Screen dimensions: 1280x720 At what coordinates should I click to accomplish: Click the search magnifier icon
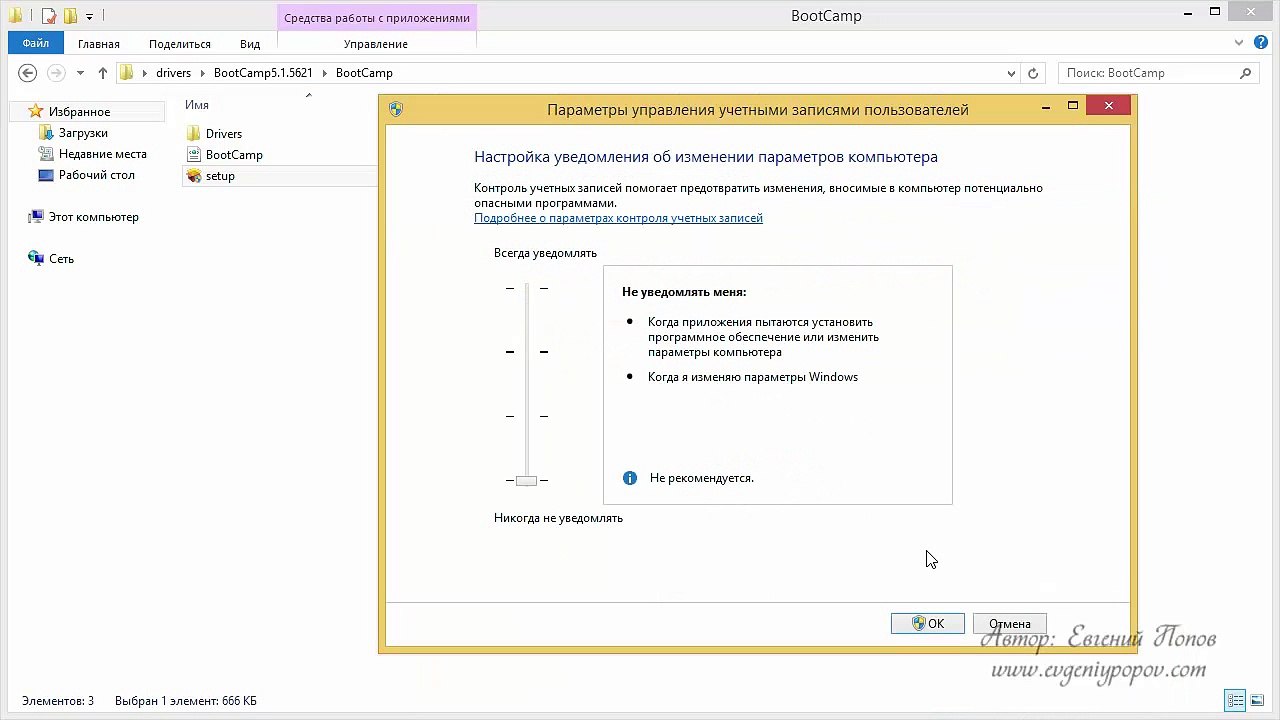point(1245,73)
